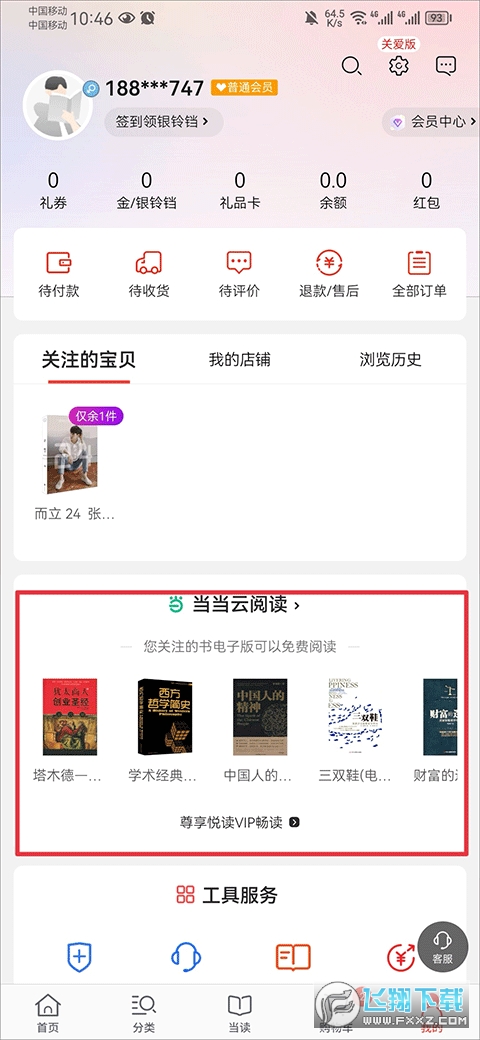Open settings gear icon
This screenshot has height=1040, width=480.
point(399,66)
